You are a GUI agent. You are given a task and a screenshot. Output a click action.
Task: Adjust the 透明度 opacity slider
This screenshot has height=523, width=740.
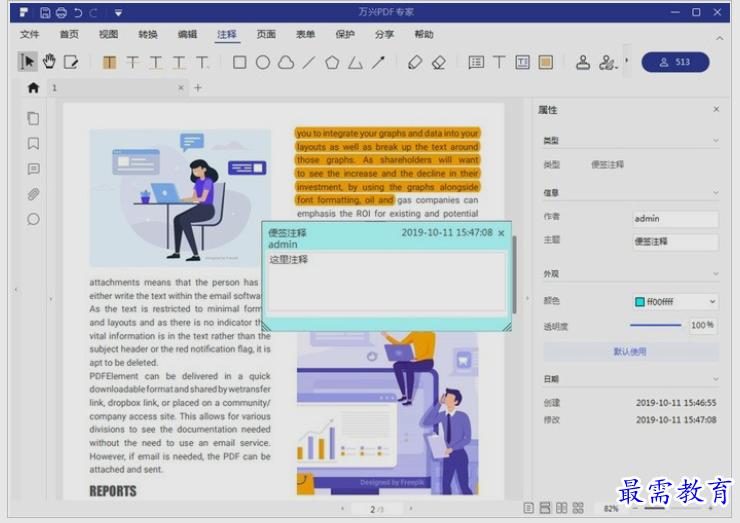coord(656,325)
